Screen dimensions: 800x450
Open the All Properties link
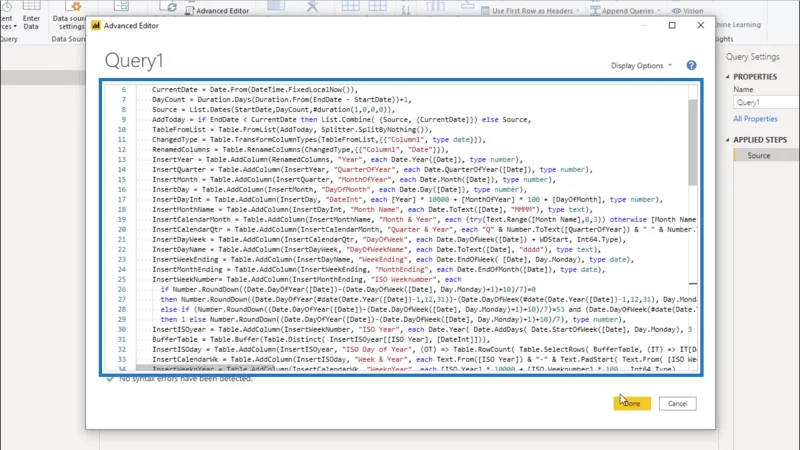pyautogui.click(x=755, y=119)
